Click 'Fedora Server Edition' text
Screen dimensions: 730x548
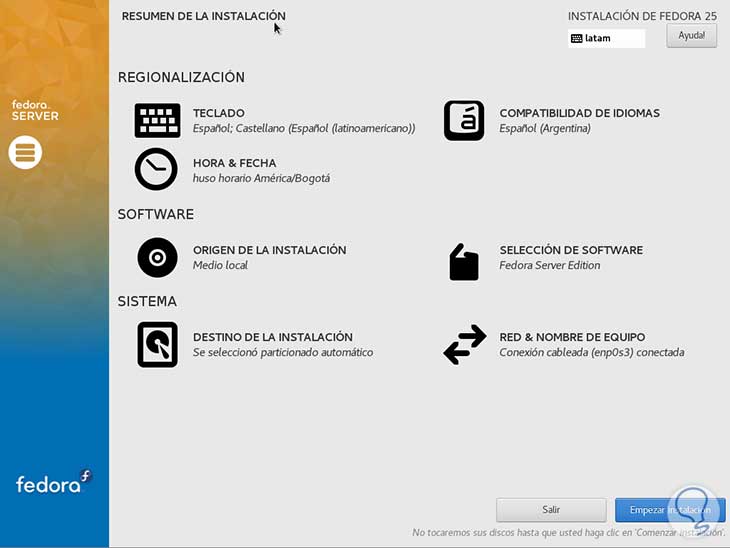coord(549,265)
